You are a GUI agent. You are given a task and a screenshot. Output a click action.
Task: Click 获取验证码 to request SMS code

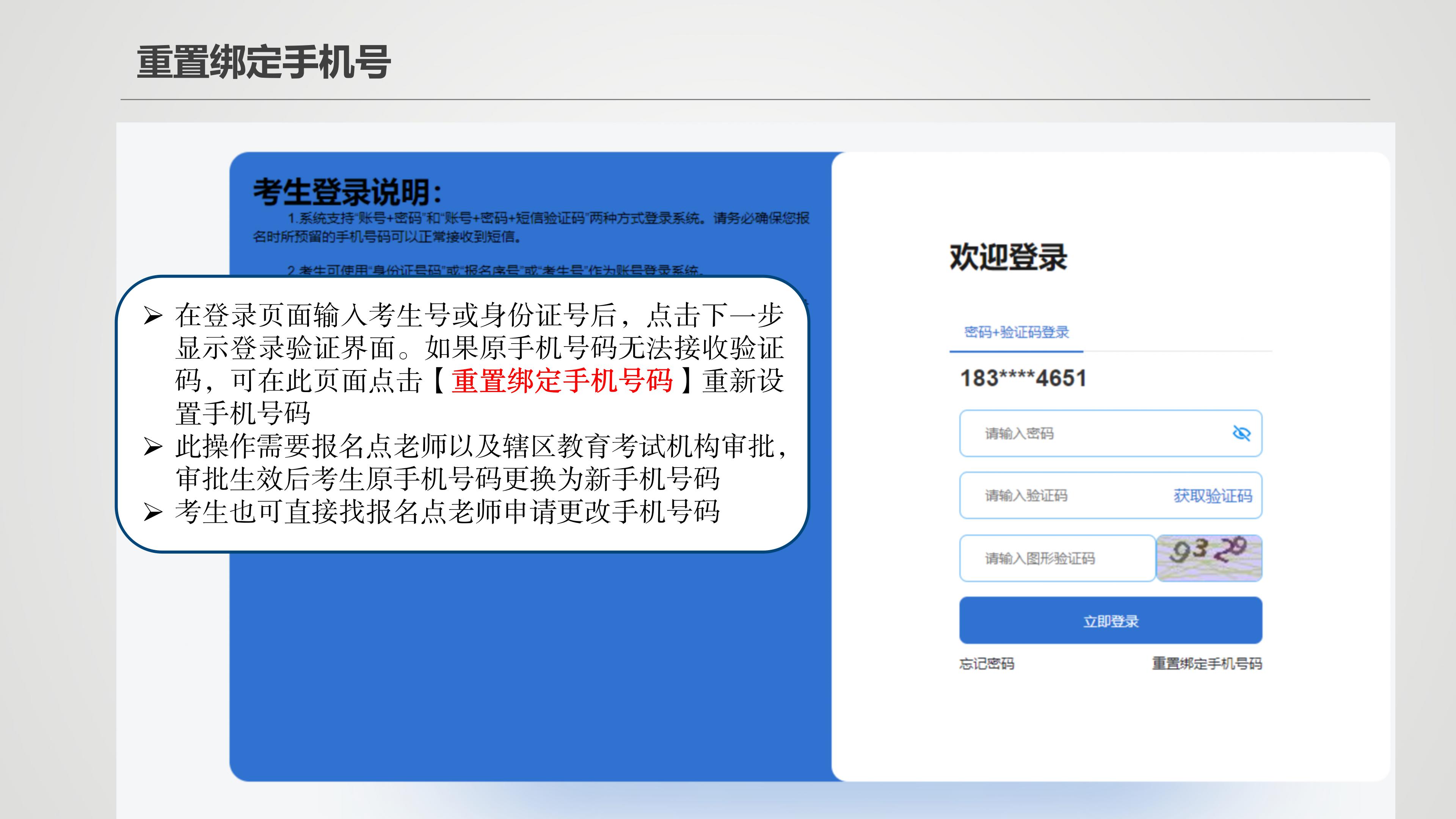1213,496
